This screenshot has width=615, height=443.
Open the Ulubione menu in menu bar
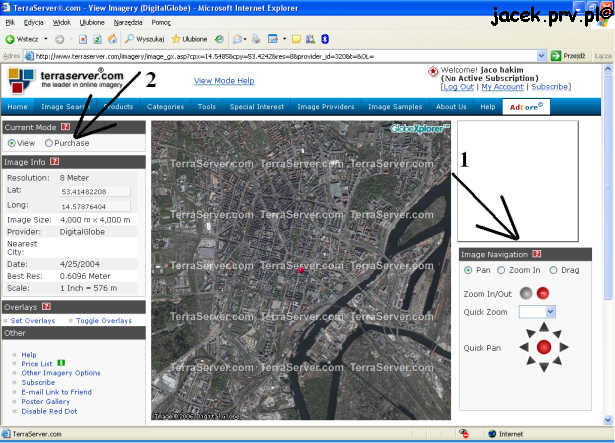pyautogui.click(x=92, y=22)
